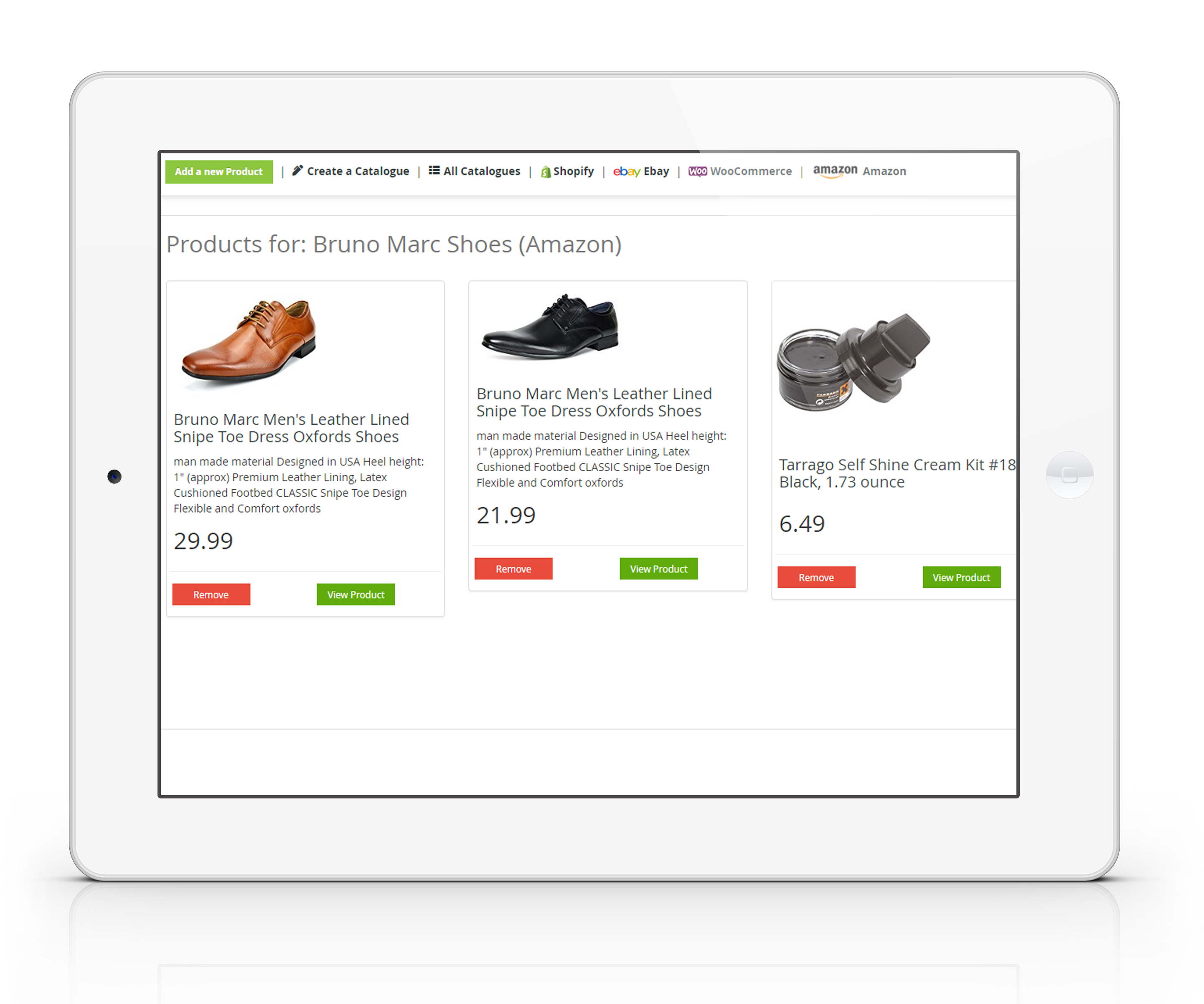Click the Woo logo icon

pos(697,171)
